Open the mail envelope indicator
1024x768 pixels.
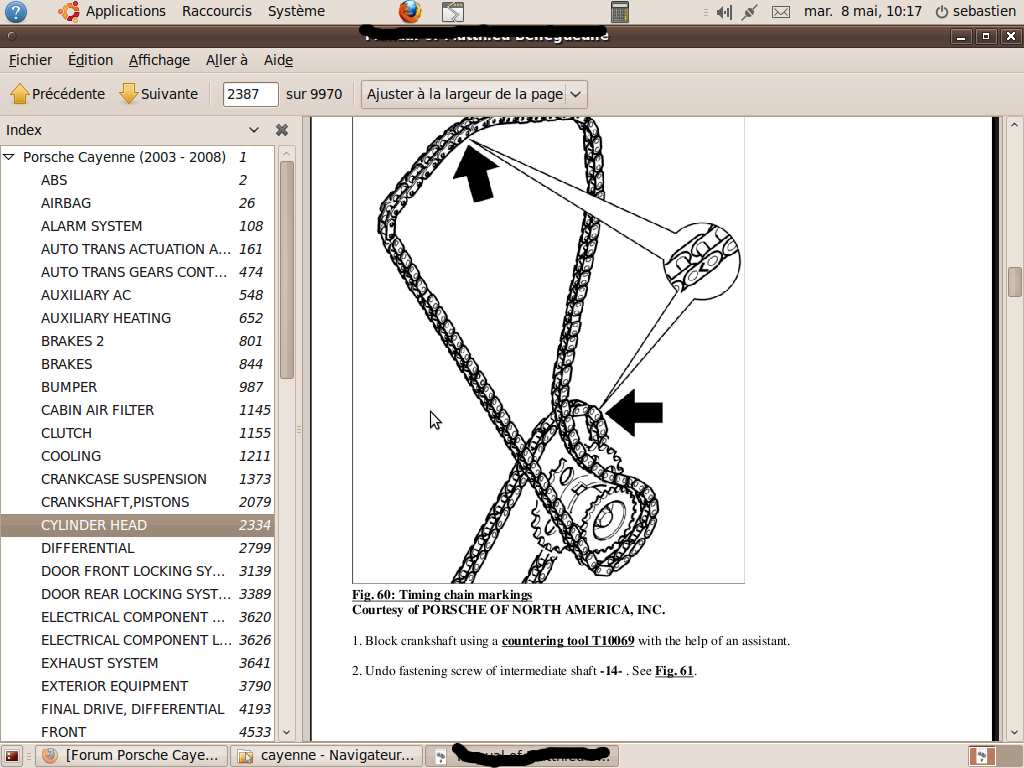[x=781, y=12]
